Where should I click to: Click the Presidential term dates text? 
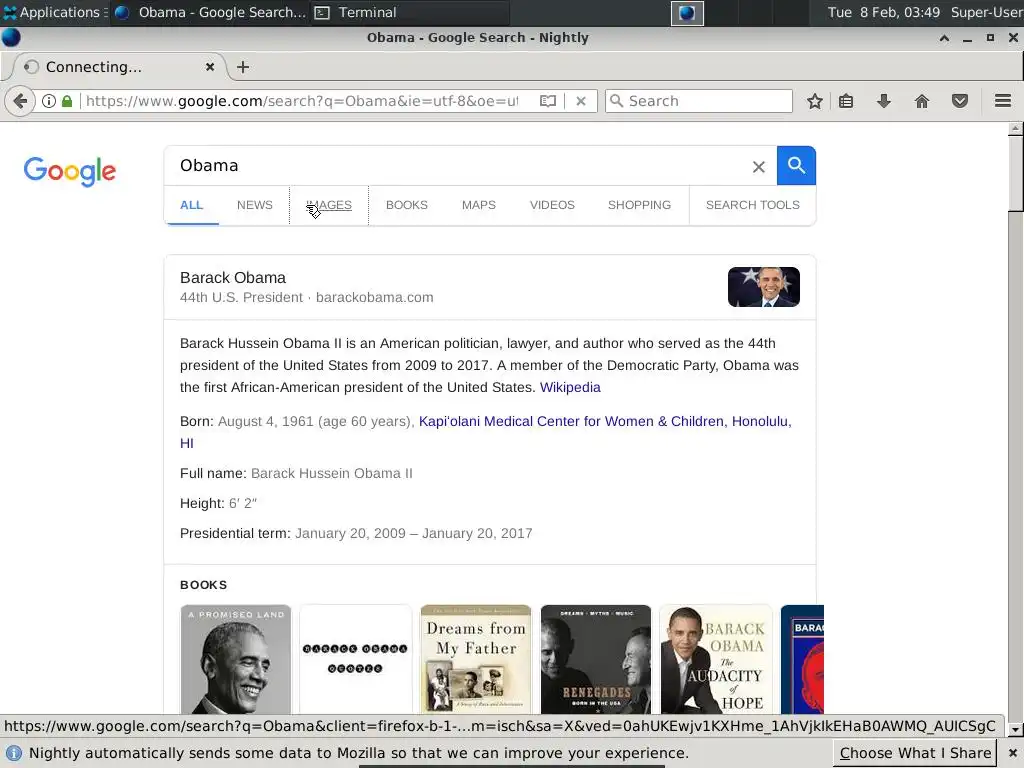pos(413,534)
